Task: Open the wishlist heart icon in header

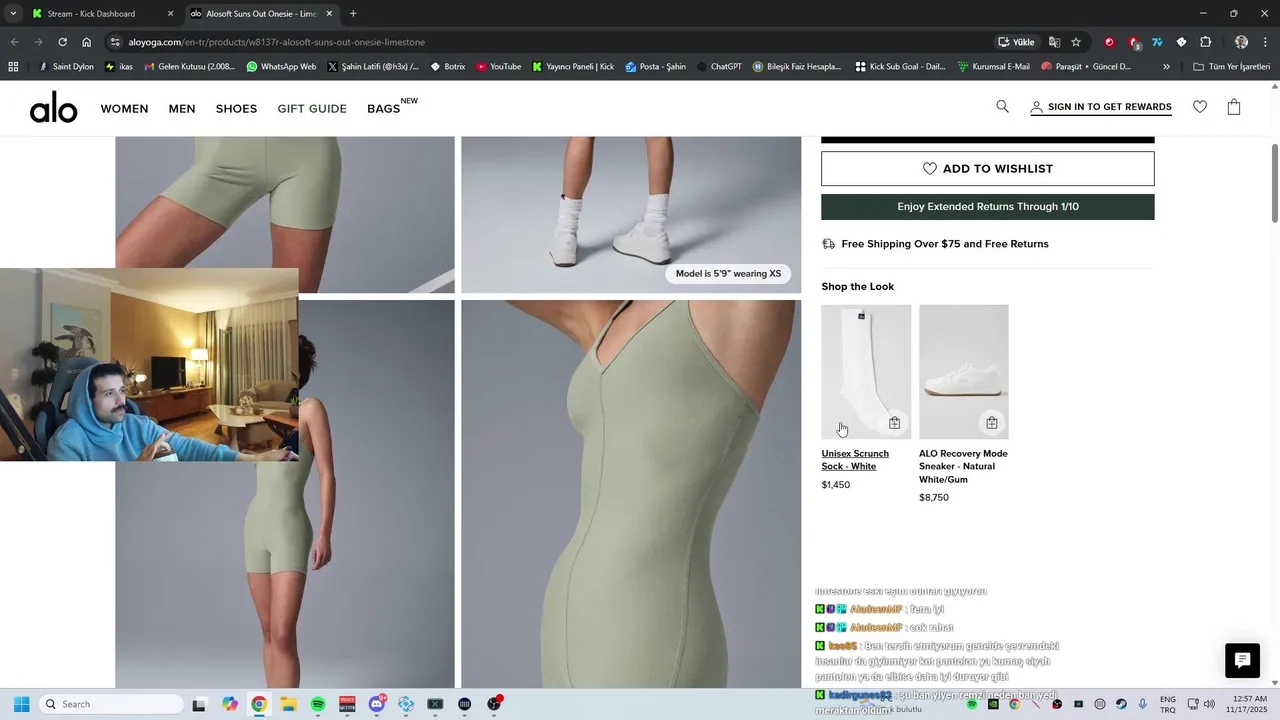Action: 1200,107
